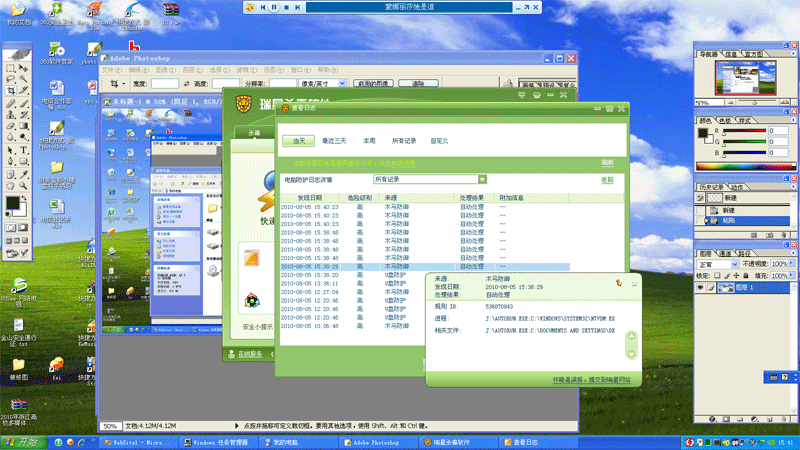Select the Blur tool

10,138
